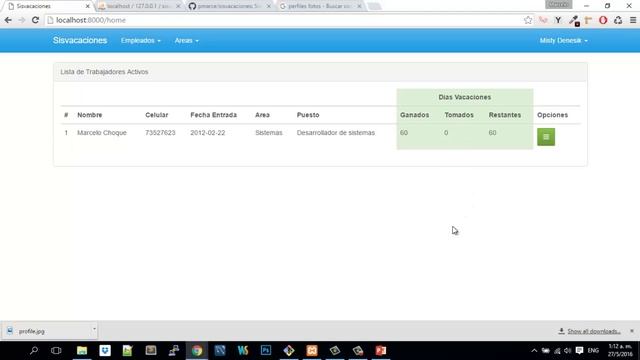
Task: Click the pink extension icon next to star
Action: click(543, 20)
